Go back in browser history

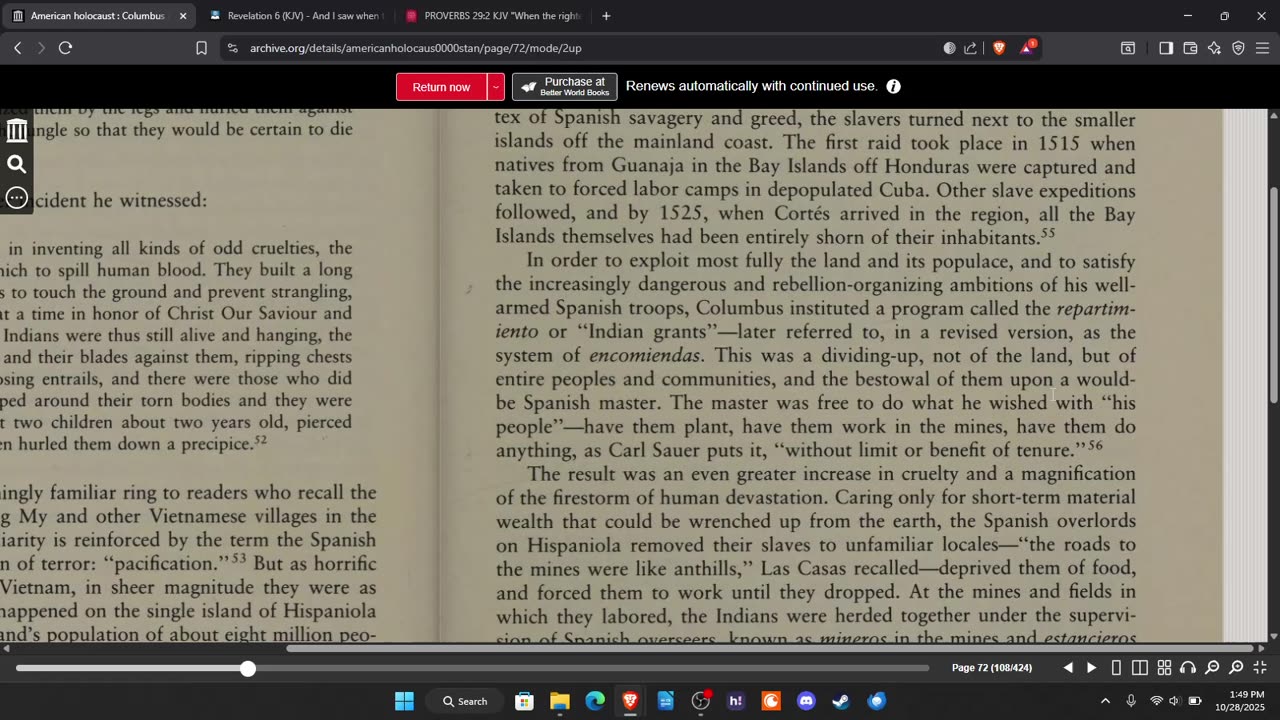tap(17, 48)
